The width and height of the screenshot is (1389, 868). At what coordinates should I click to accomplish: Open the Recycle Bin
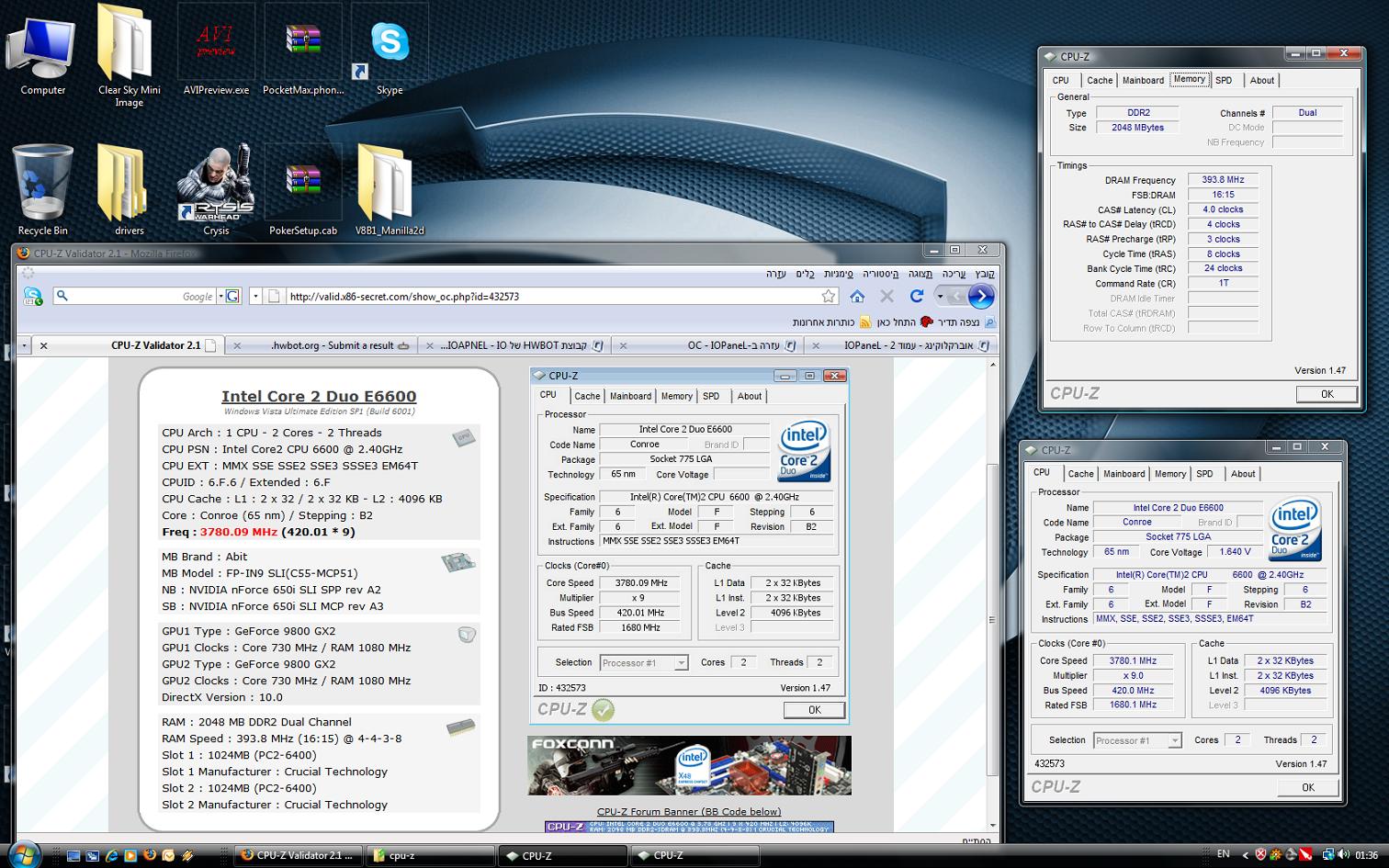(42, 188)
